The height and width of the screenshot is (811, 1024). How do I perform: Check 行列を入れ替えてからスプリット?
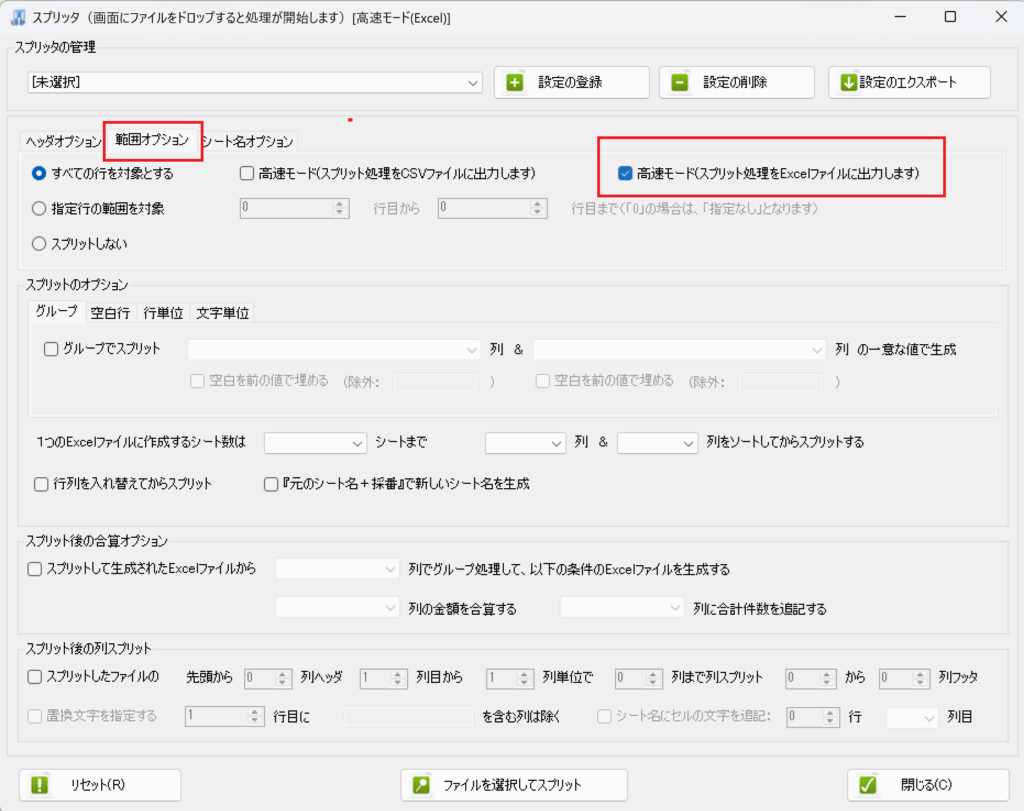[41, 485]
